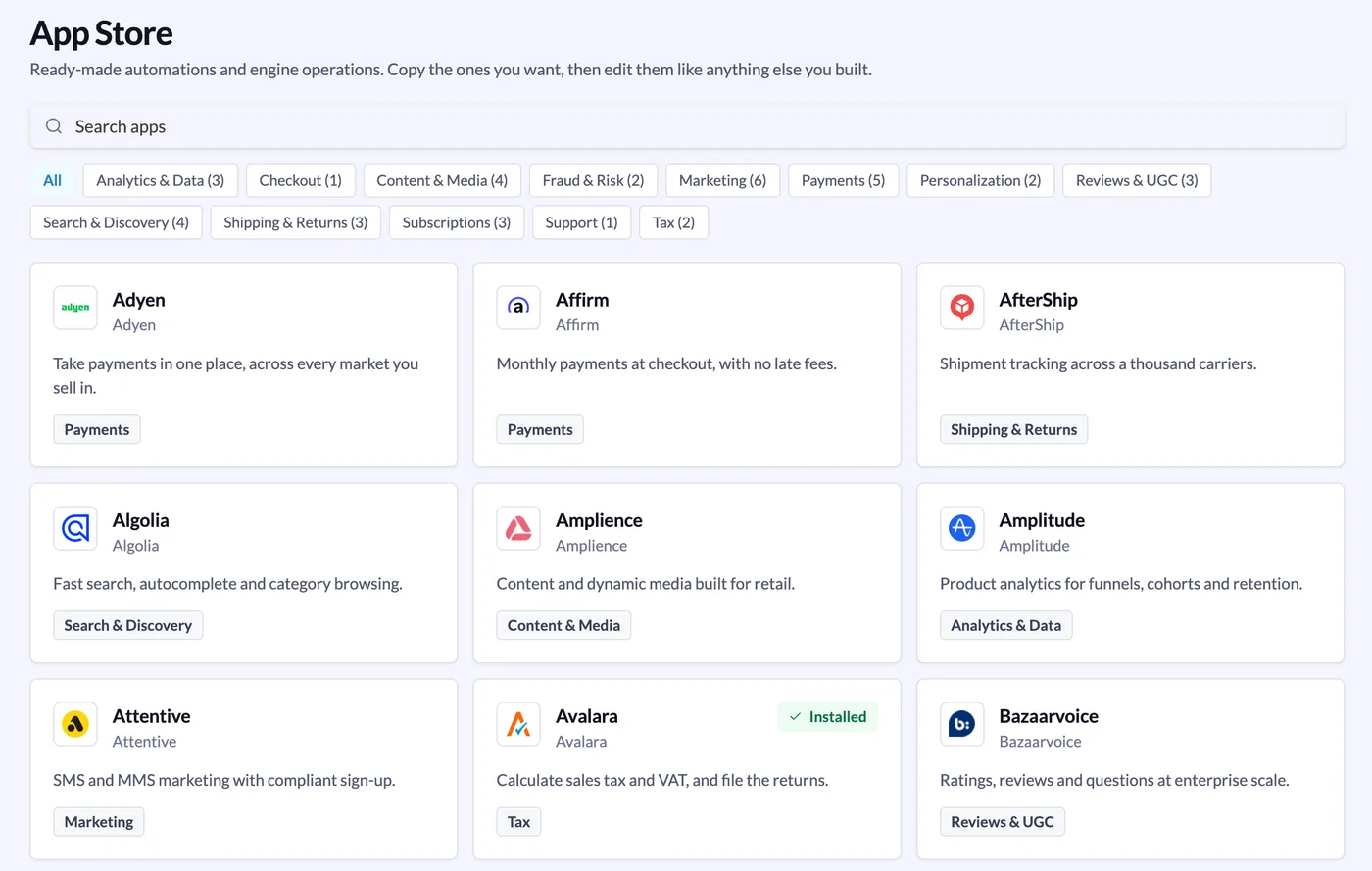Filter by Payments (5) category
This screenshot has width=1372, height=871.
coord(843,180)
